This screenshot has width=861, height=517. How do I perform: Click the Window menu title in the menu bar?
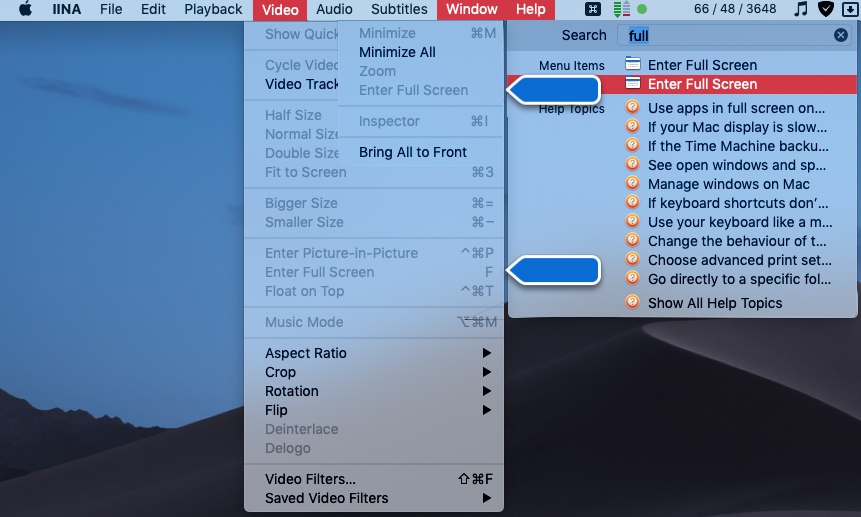472,9
